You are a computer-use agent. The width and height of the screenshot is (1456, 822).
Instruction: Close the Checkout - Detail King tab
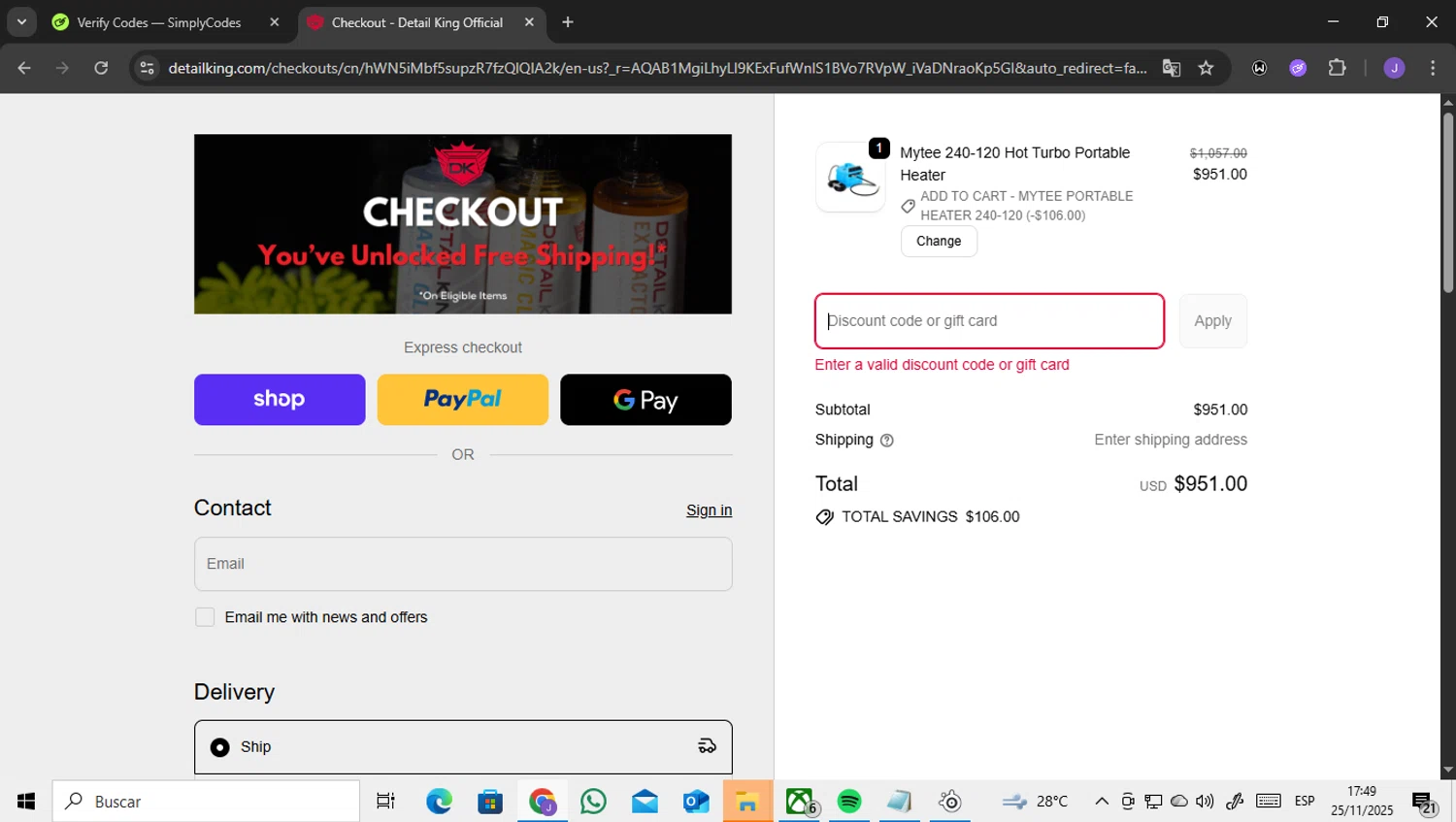click(529, 22)
